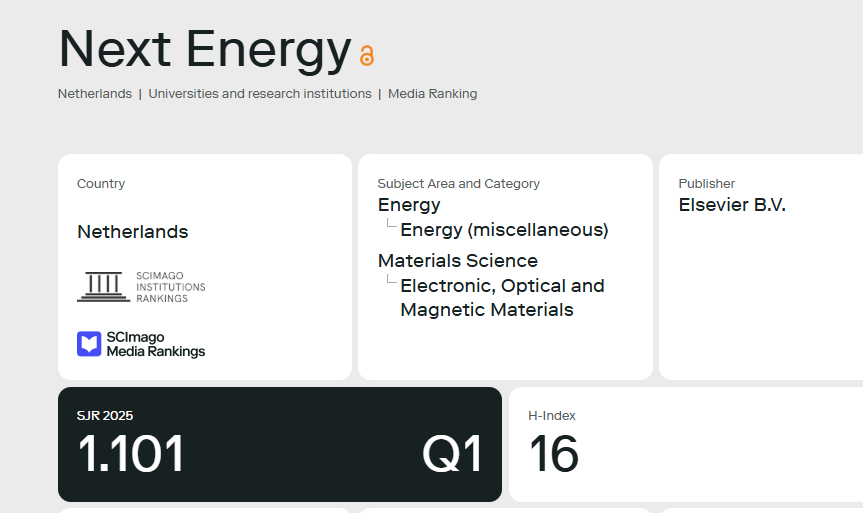Click the Q1 quartile indicator
This screenshot has height=513, width=863.
(x=452, y=454)
